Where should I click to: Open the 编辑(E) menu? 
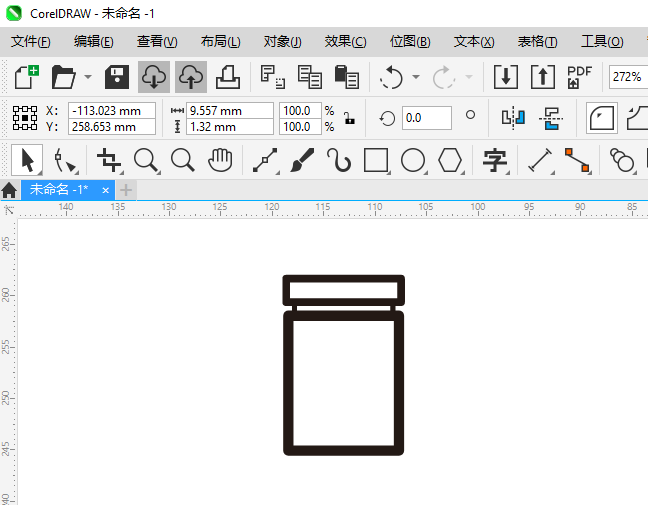coord(94,41)
